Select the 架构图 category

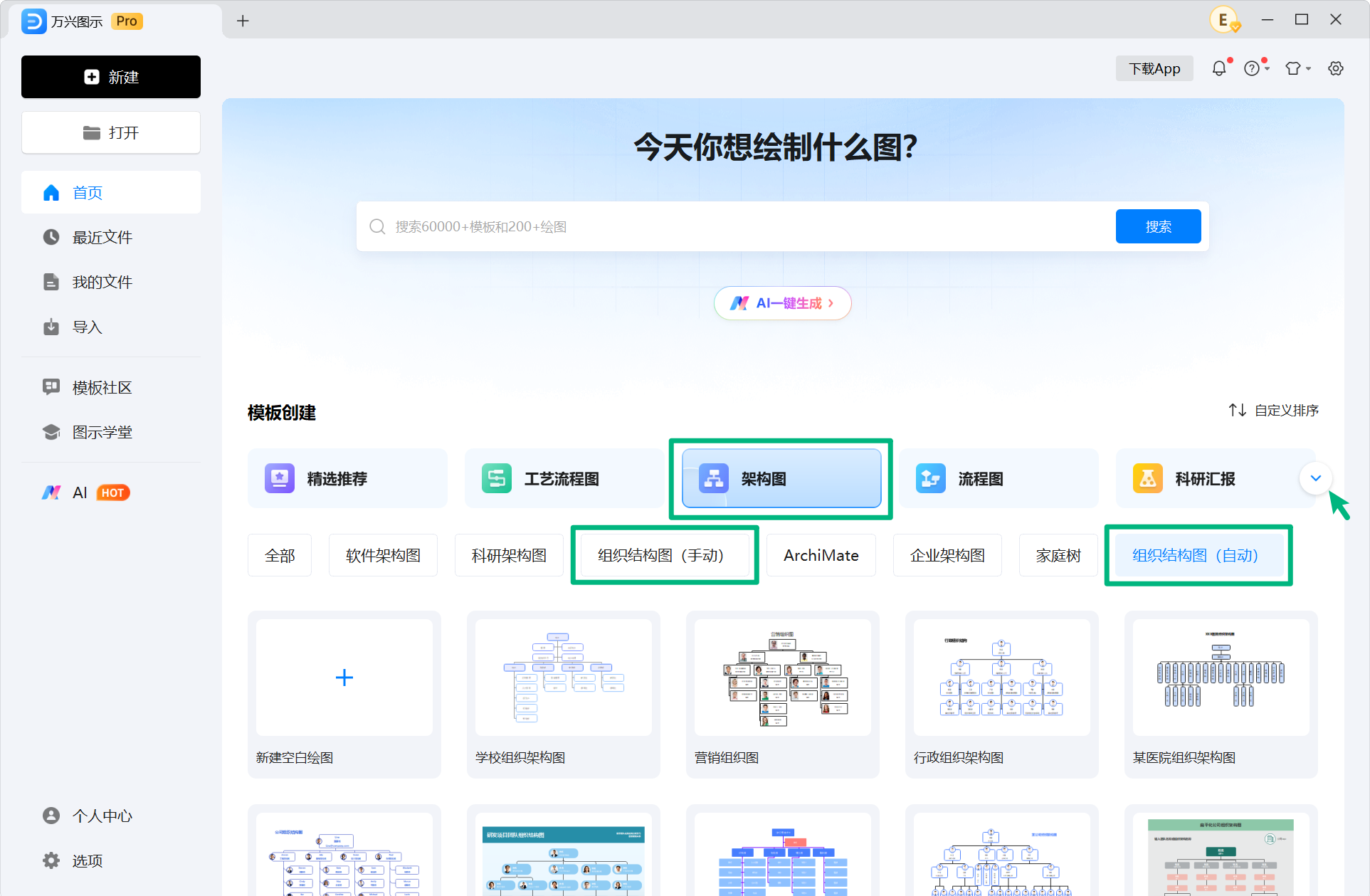click(781, 478)
